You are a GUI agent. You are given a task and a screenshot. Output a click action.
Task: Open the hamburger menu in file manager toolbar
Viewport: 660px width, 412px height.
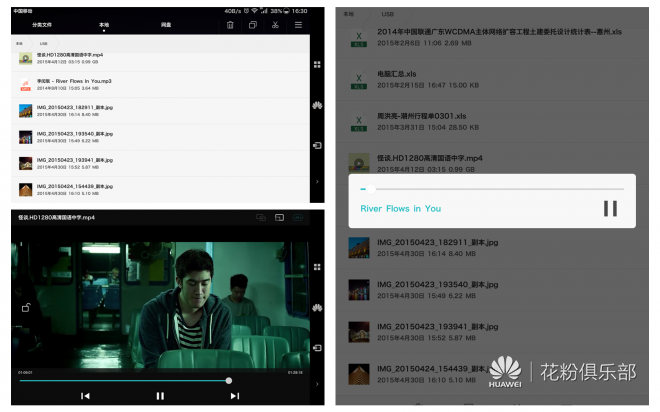click(298, 25)
